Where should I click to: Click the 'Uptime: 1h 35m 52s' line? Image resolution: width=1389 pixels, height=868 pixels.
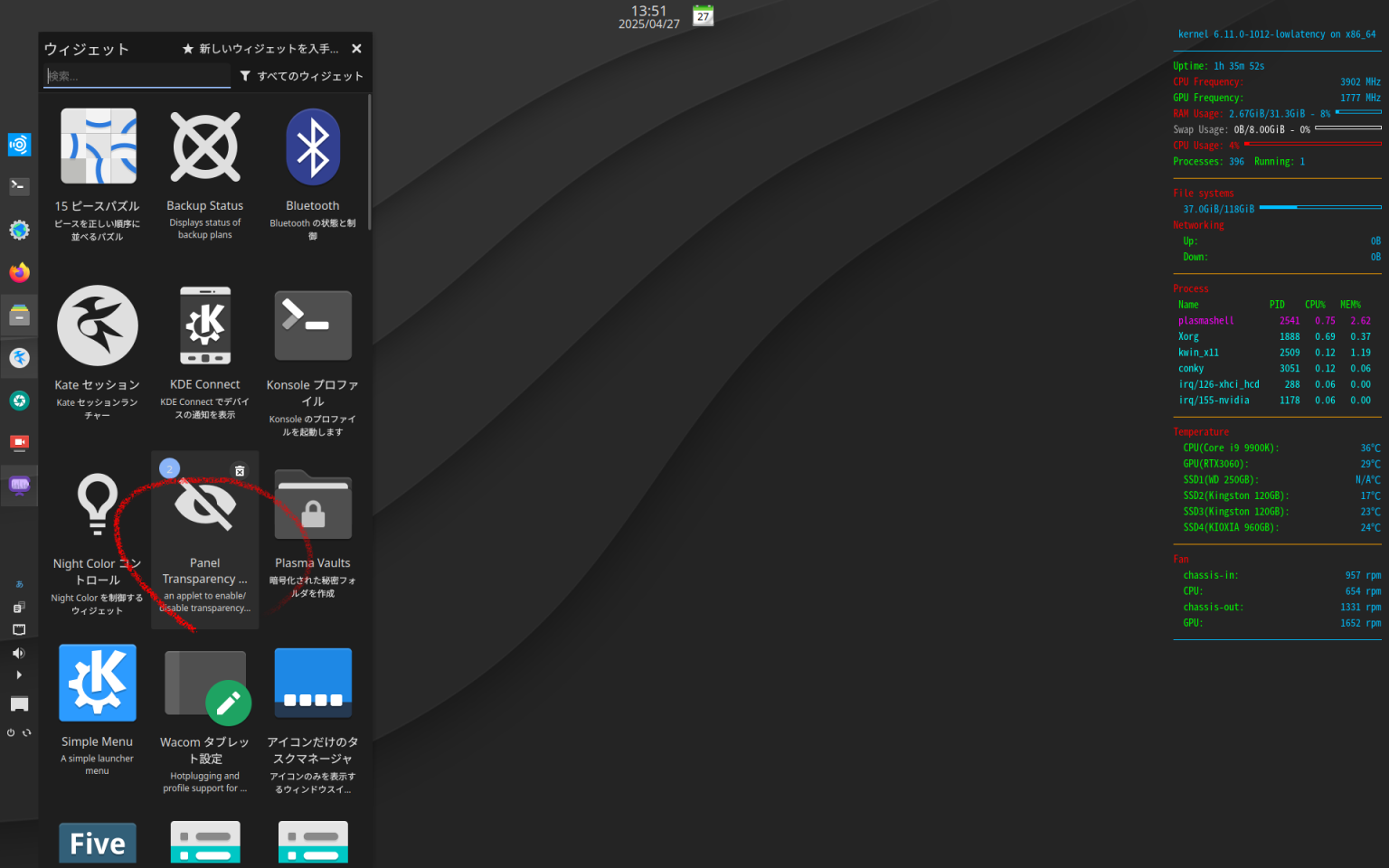1219,66
